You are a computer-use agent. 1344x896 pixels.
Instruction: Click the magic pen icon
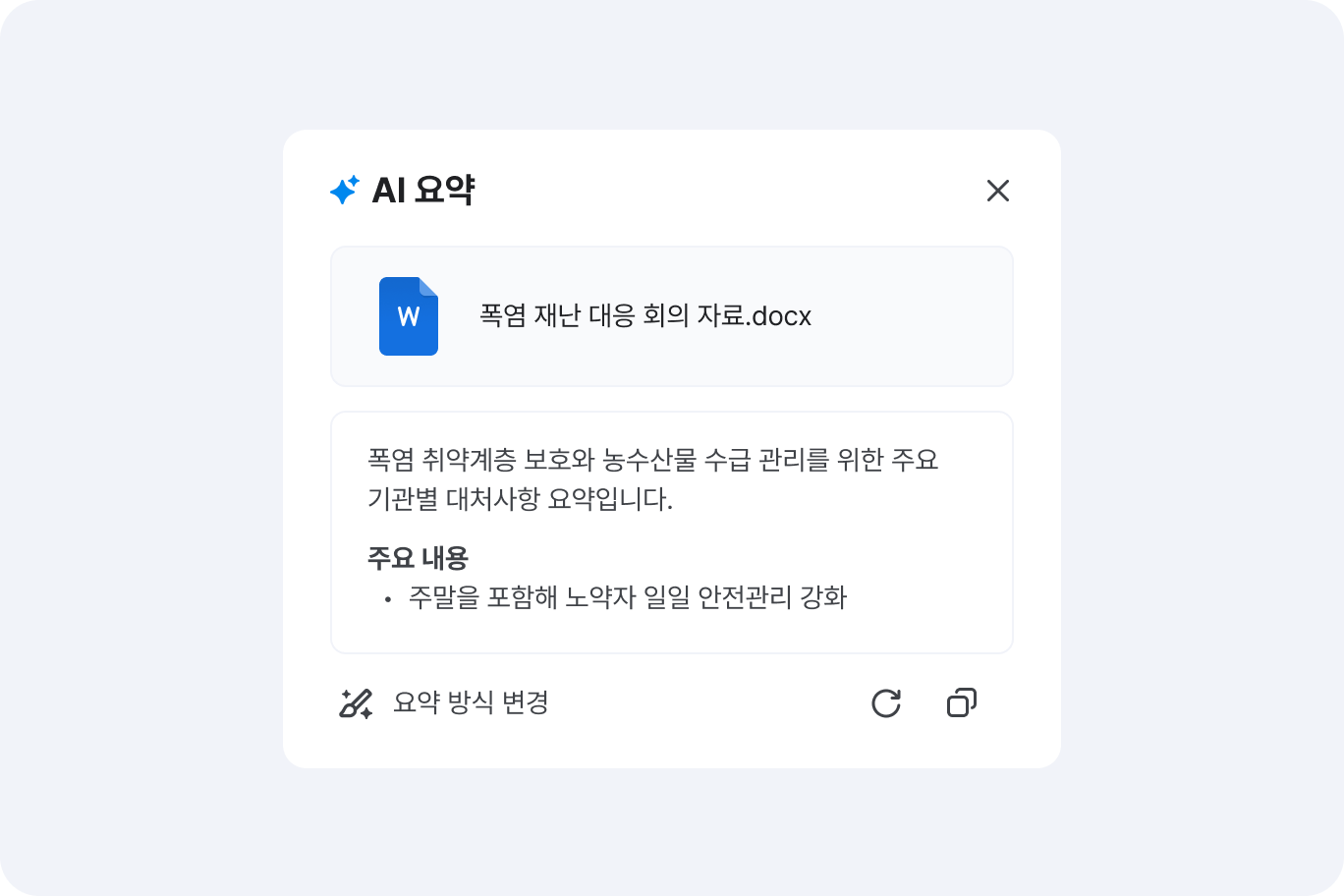pos(356,703)
